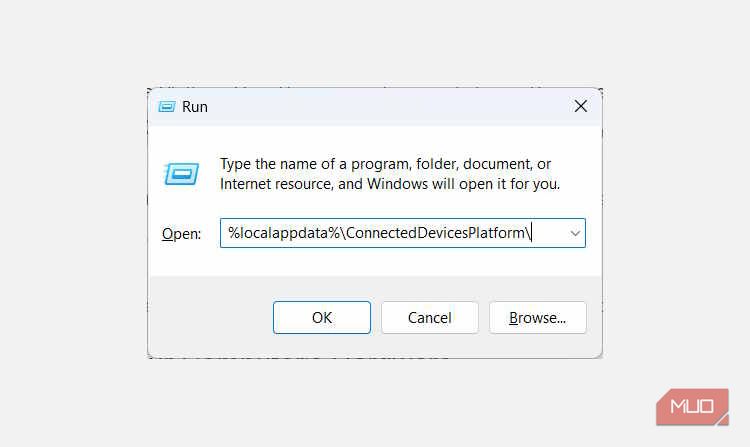
Task: Click empty space between path text and dropdown arrow
Action: click(550, 233)
